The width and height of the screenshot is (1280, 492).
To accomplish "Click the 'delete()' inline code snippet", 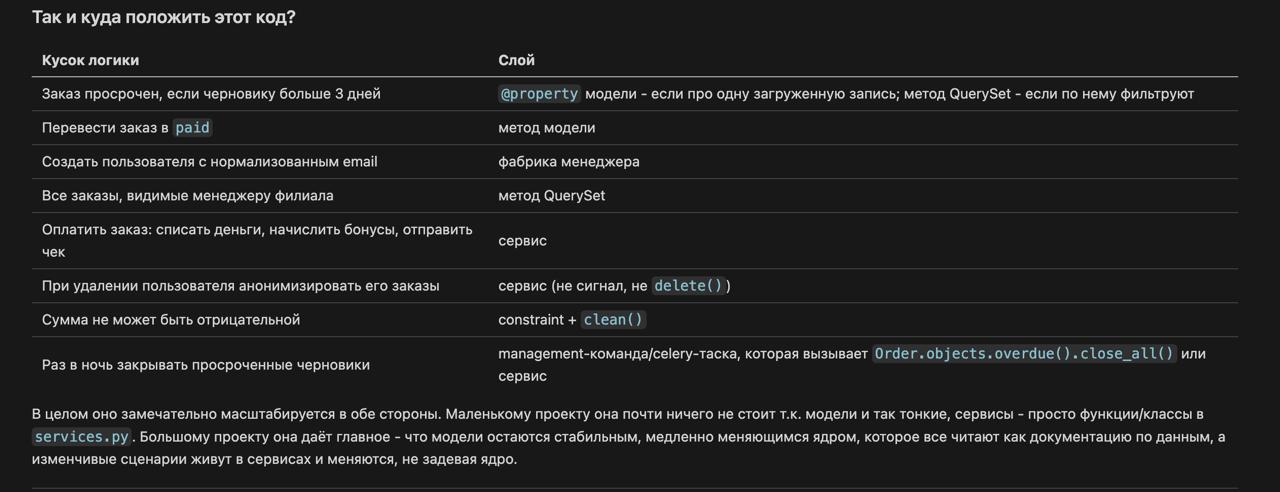I will [x=689, y=285].
